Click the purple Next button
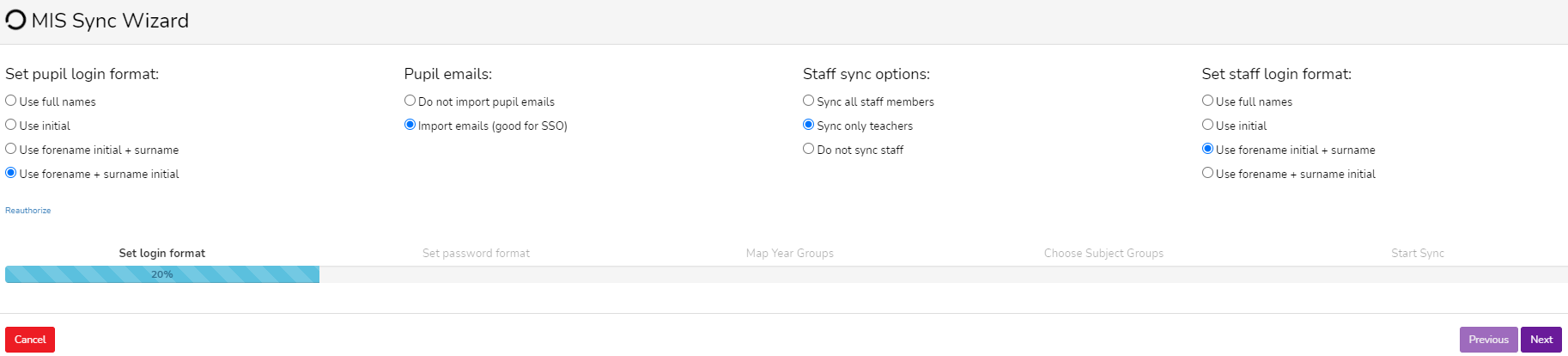This screenshot has width=1568, height=356. 1541,340
